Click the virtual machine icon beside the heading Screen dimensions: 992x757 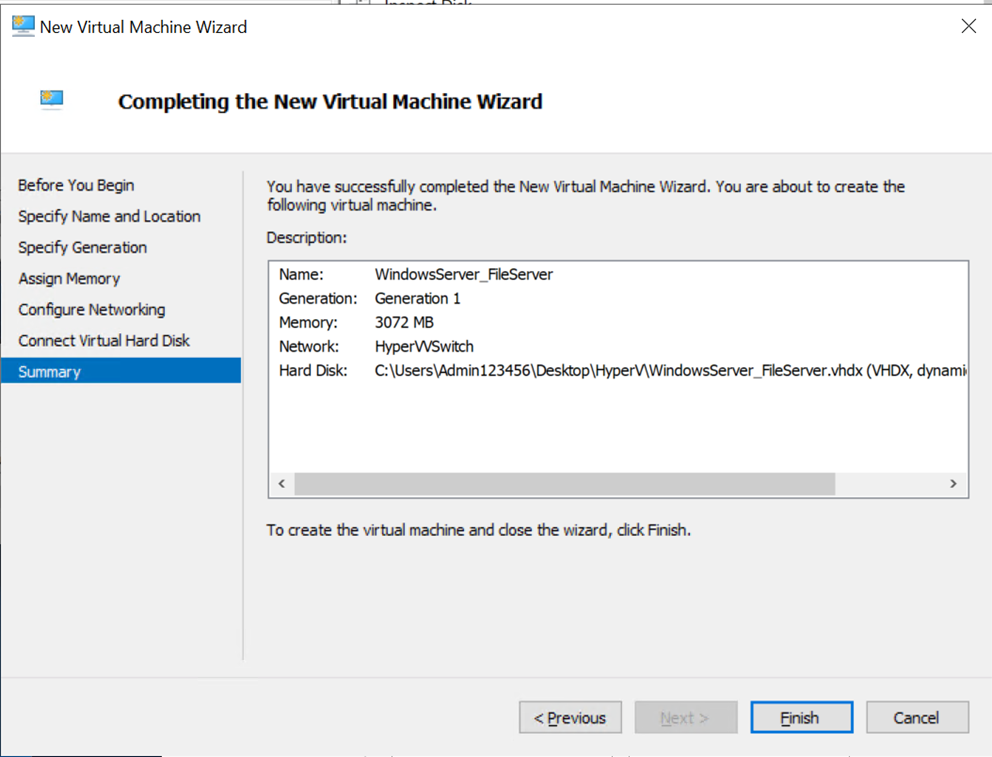[x=52, y=99]
